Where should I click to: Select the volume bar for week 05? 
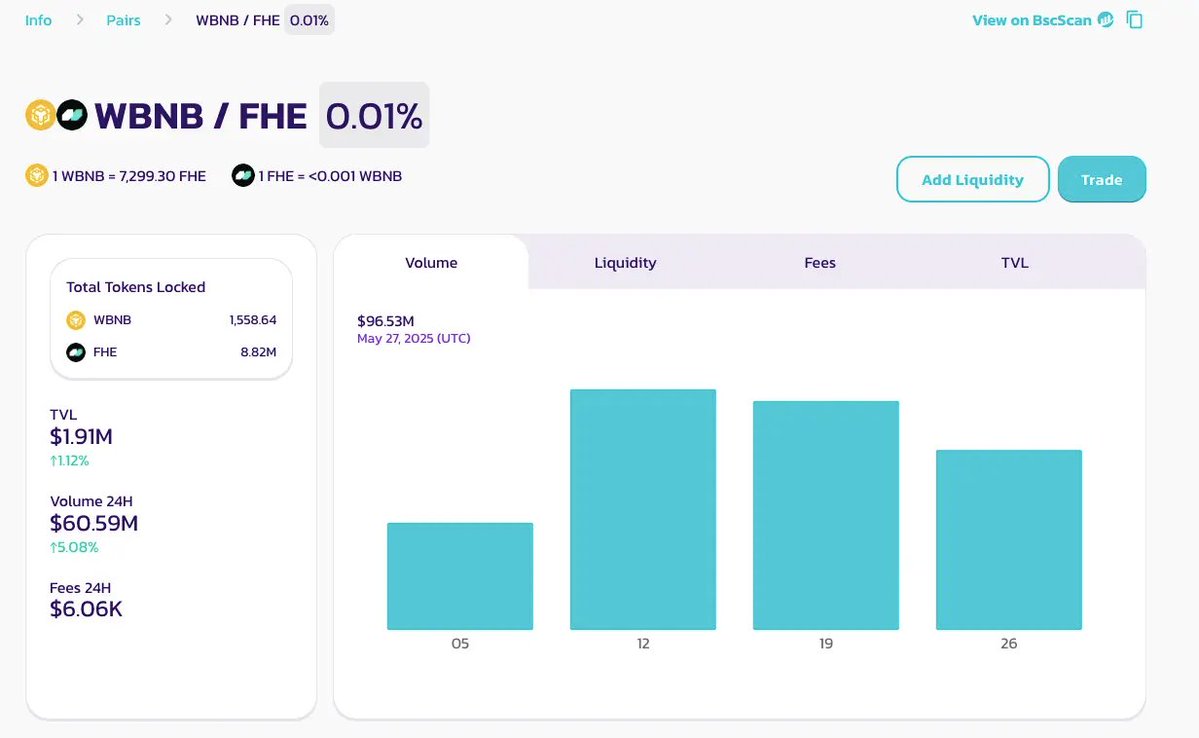(x=460, y=577)
